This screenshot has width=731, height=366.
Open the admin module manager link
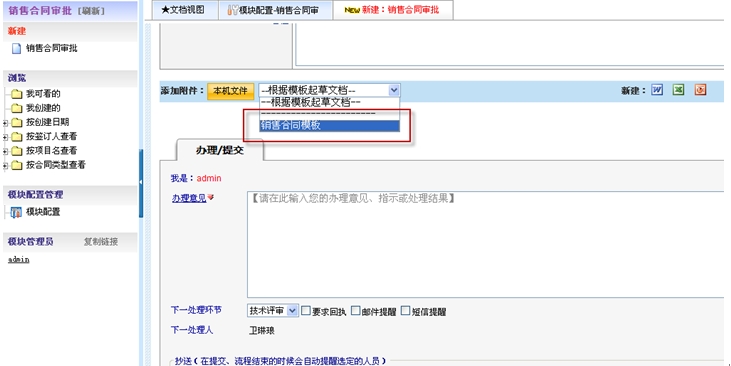[x=19, y=260]
